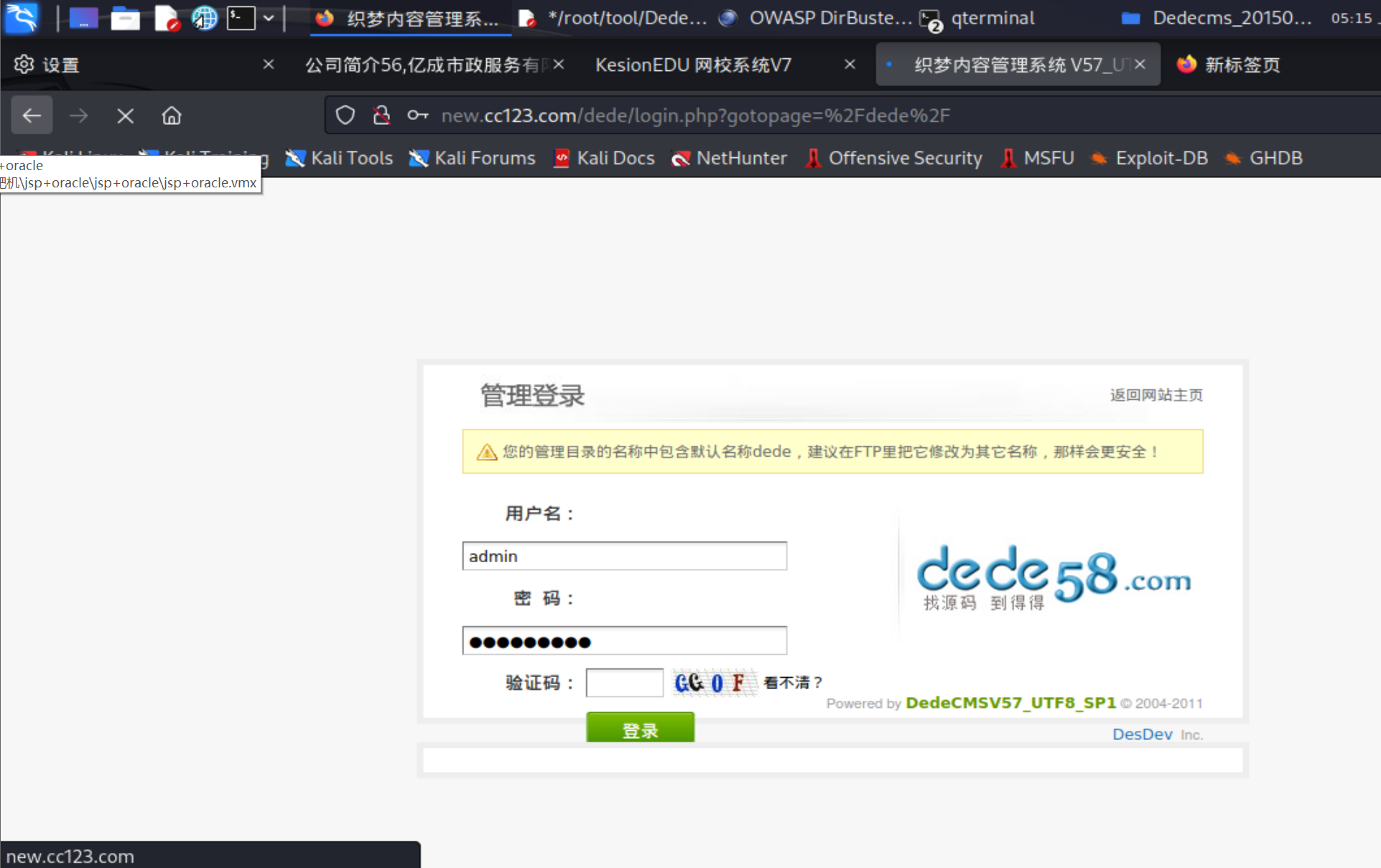This screenshot has height=868, width=1381.
Task: Expand the terminal launcher dropdown arrow
Action: pyautogui.click(x=269, y=18)
